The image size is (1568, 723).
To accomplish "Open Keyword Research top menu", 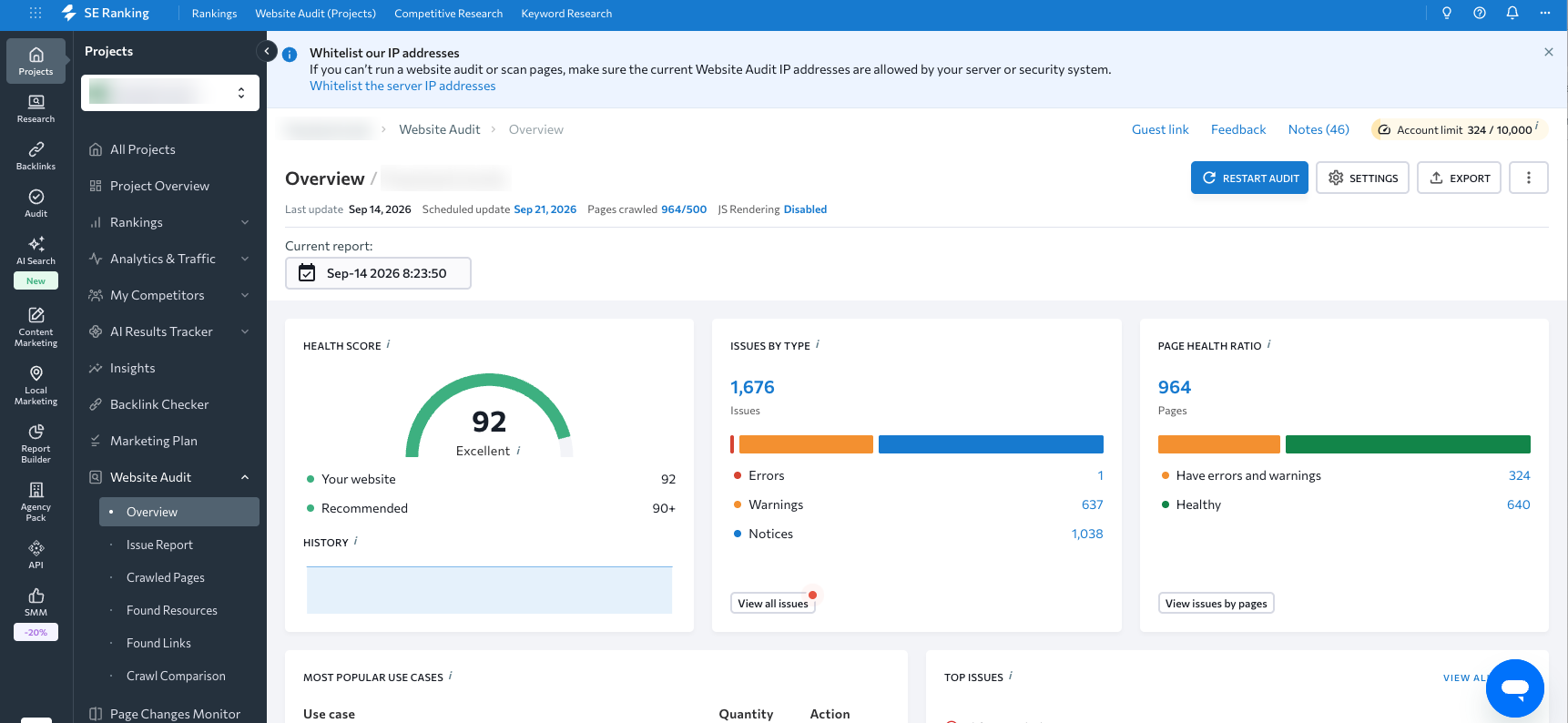I will [x=566, y=14].
